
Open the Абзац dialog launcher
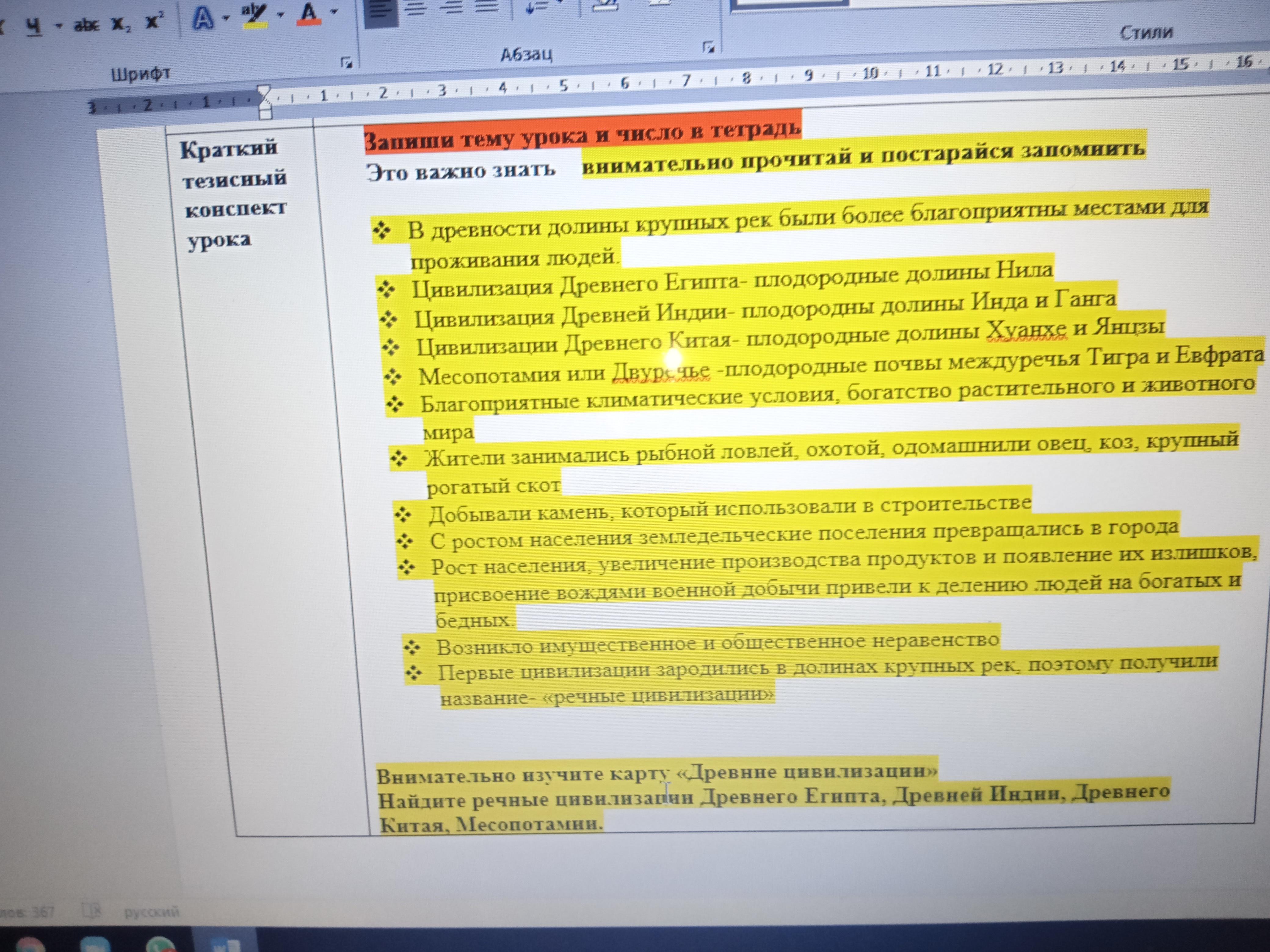point(709,47)
